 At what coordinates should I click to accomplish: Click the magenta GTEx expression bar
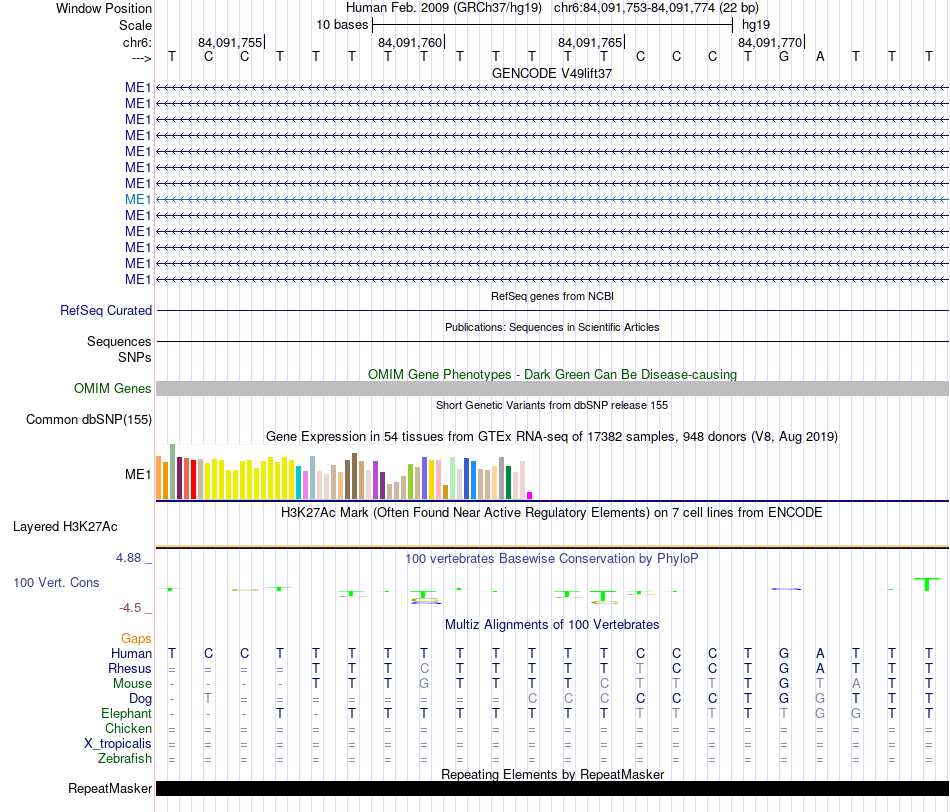click(530, 496)
